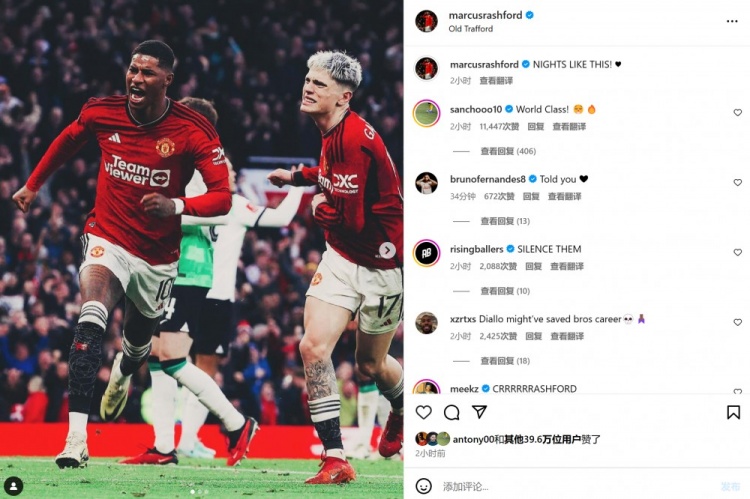Screen dimensions: 750x499
Task: Save the post with the bookmark icon
Action: (x=733, y=412)
